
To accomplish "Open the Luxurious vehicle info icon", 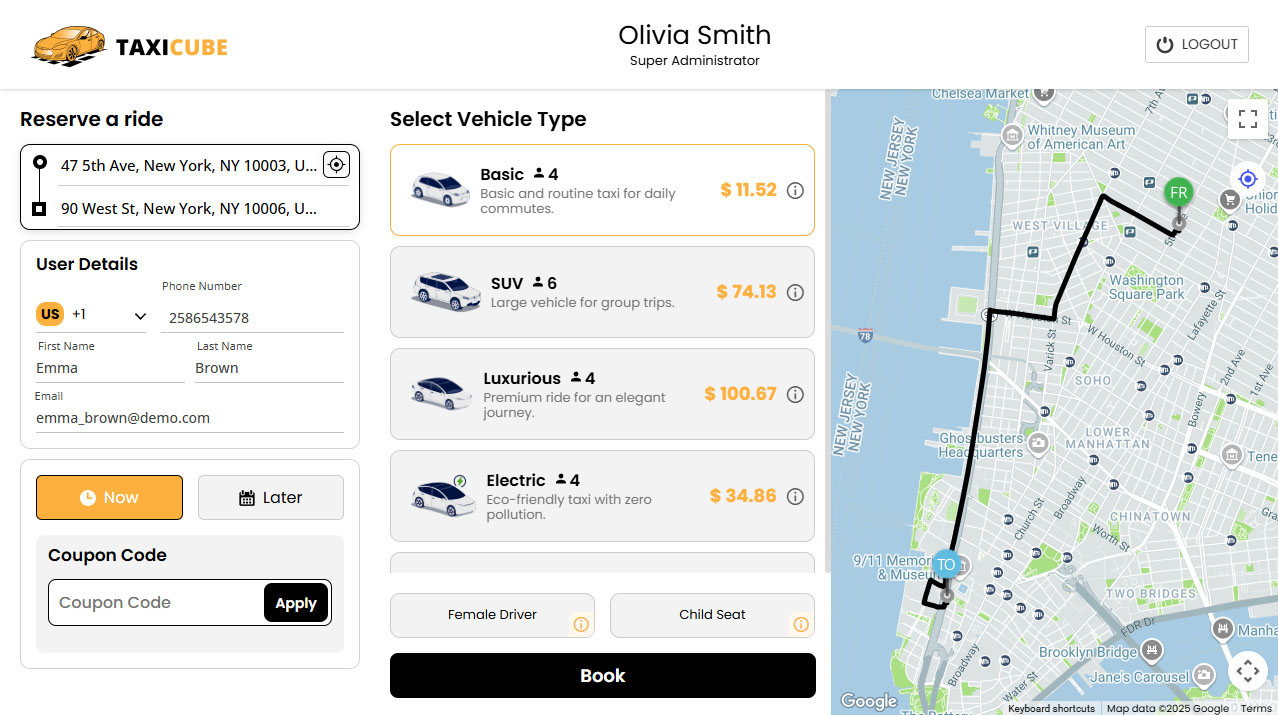I will [795, 394].
